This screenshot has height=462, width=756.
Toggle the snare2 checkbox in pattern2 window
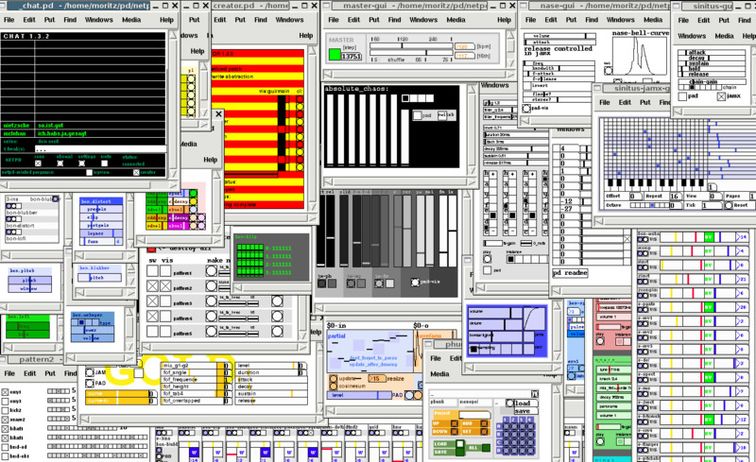click(5, 420)
